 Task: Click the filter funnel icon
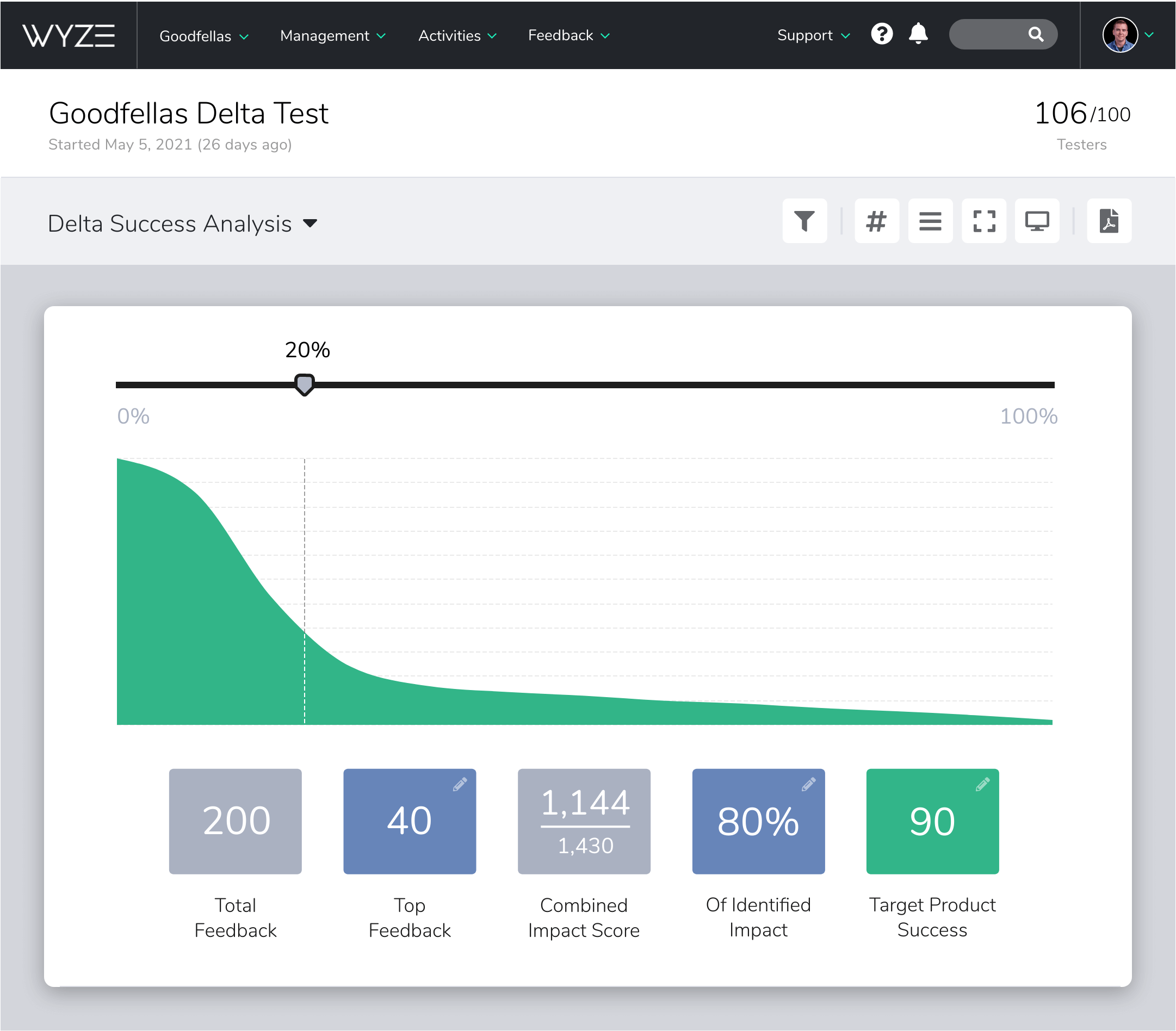pyautogui.click(x=804, y=221)
